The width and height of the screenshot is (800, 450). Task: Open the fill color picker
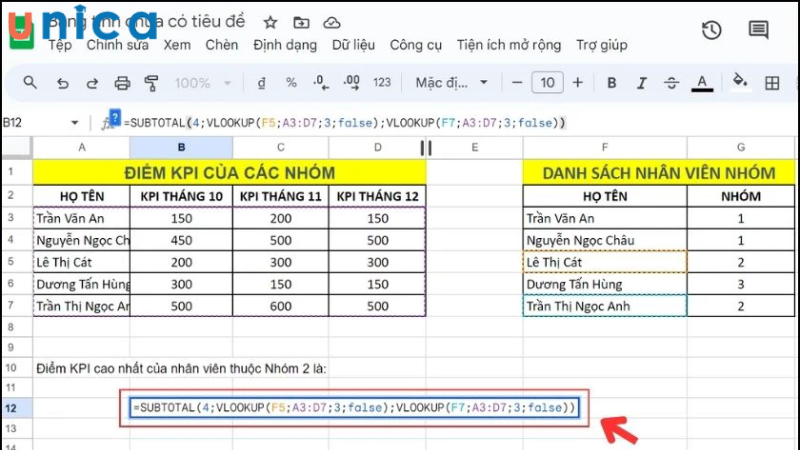(x=739, y=82)
